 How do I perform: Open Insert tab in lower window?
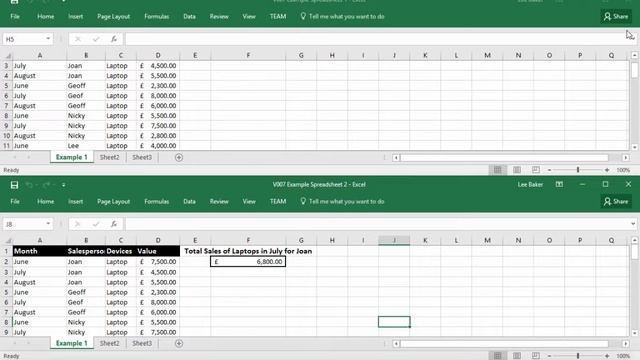[x=76, y=201]
